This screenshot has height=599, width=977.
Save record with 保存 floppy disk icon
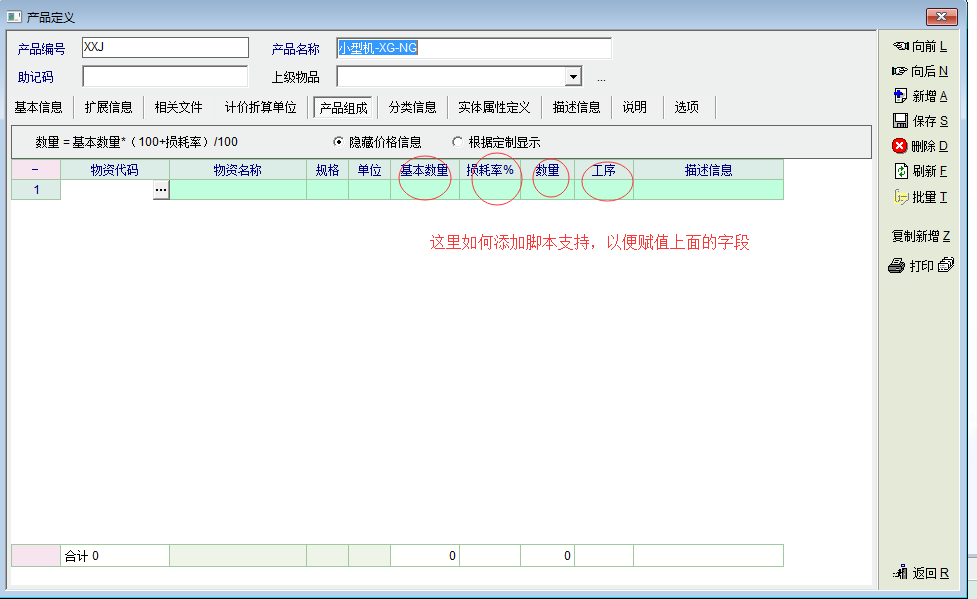coord(899,121)
